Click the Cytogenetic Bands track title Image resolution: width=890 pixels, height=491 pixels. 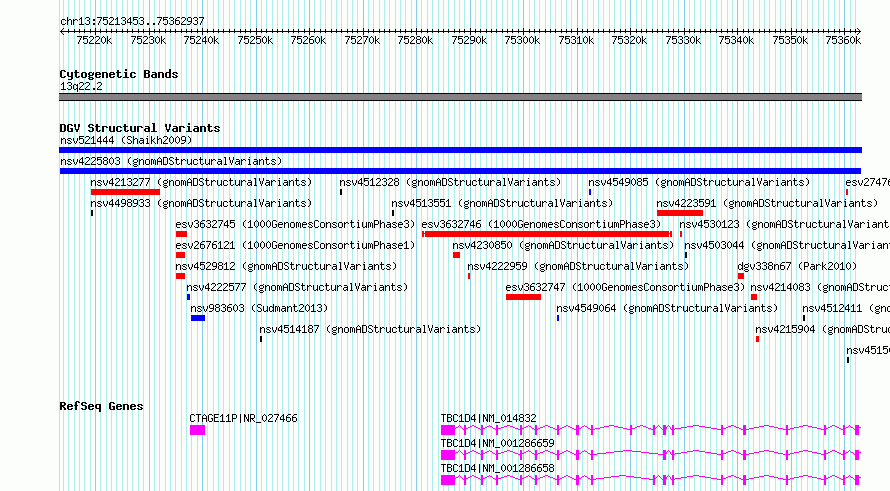[119, 74]
